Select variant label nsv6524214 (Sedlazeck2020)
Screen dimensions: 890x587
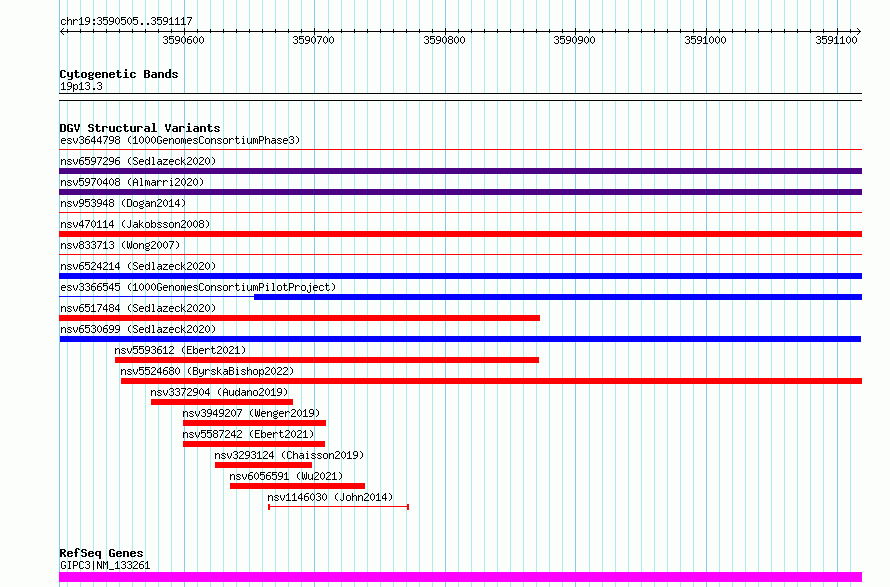[138, 266]
